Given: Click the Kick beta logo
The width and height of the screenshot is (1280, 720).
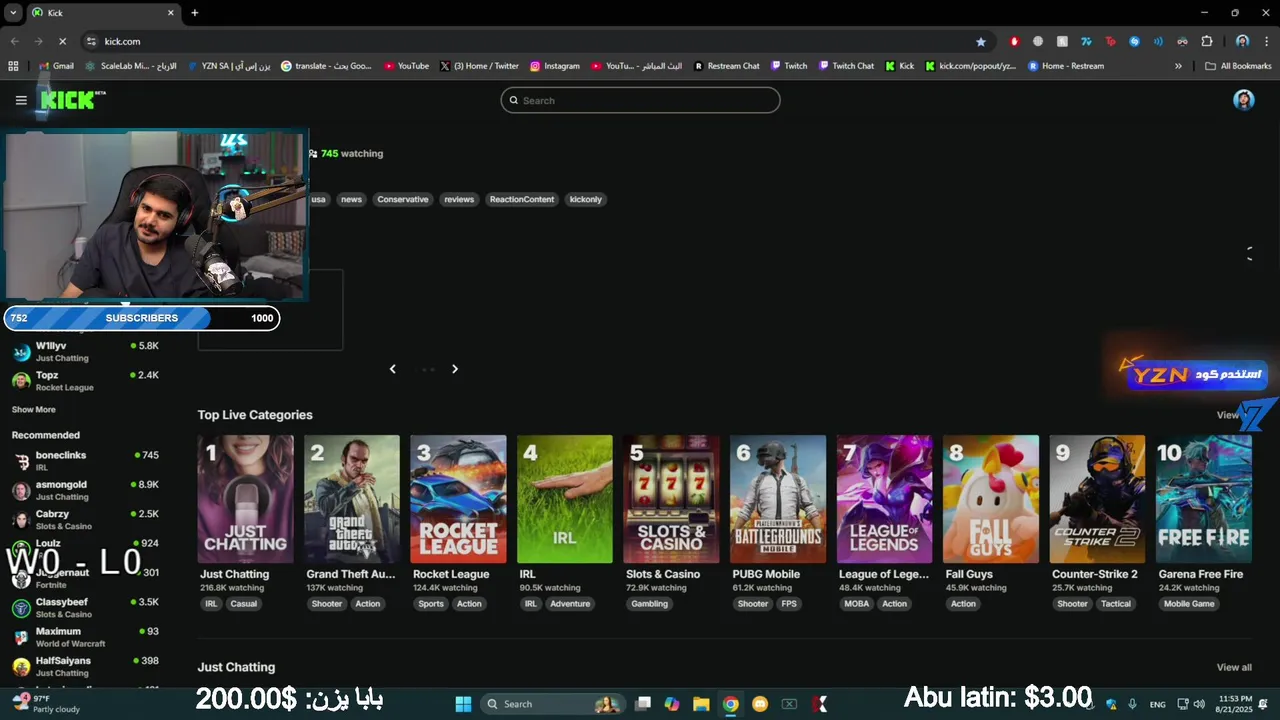Looking at the screenshot, I should pos(72,100).
